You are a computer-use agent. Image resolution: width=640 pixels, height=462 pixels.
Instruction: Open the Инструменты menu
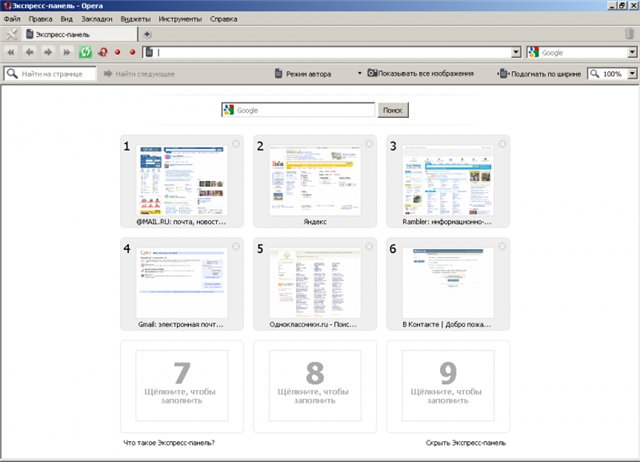pos(180,19)
